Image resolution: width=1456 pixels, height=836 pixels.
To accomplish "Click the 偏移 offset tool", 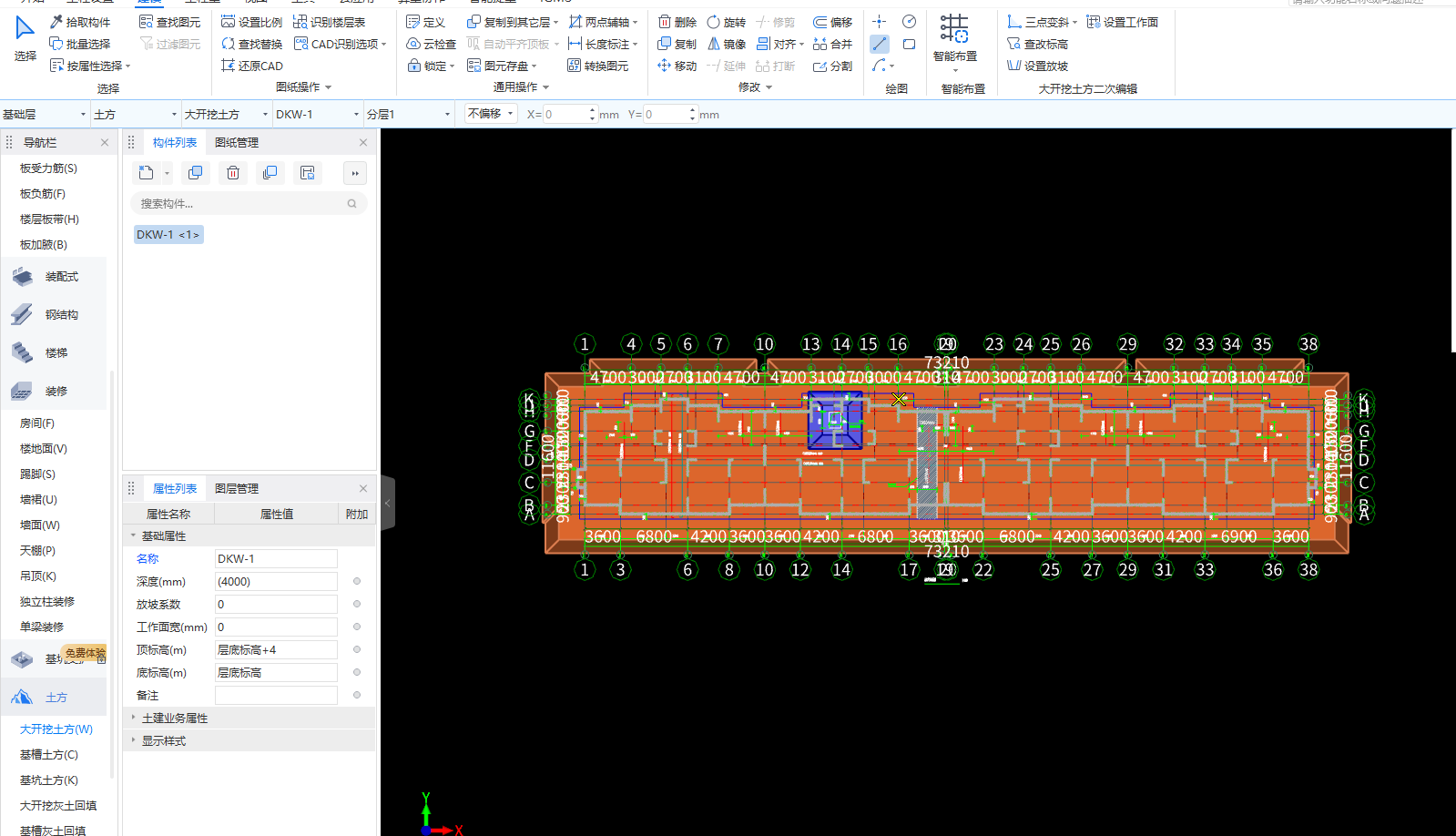I will (x=832, y=22).
